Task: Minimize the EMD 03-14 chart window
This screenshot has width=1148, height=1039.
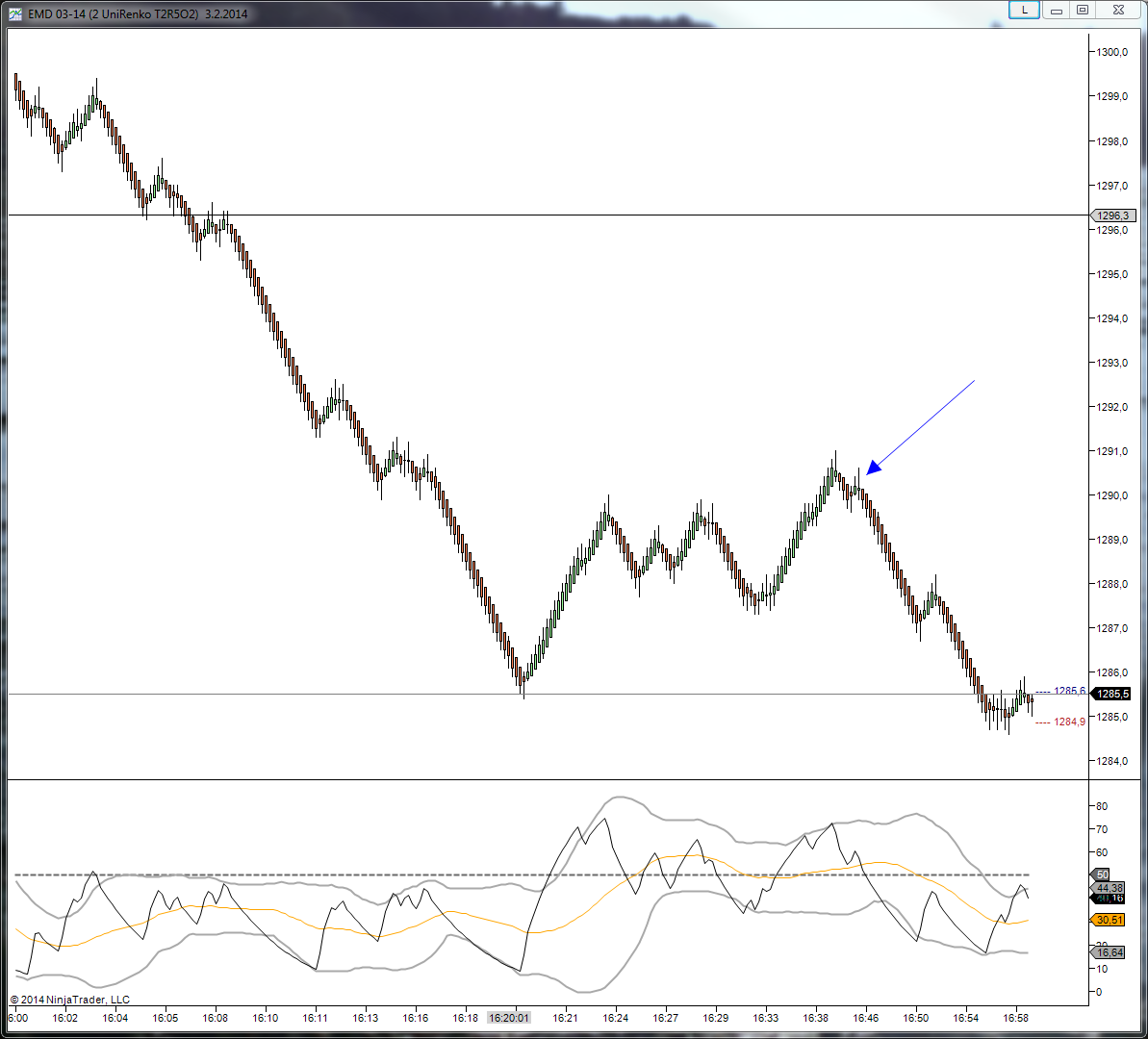Action: (1056, 11)
